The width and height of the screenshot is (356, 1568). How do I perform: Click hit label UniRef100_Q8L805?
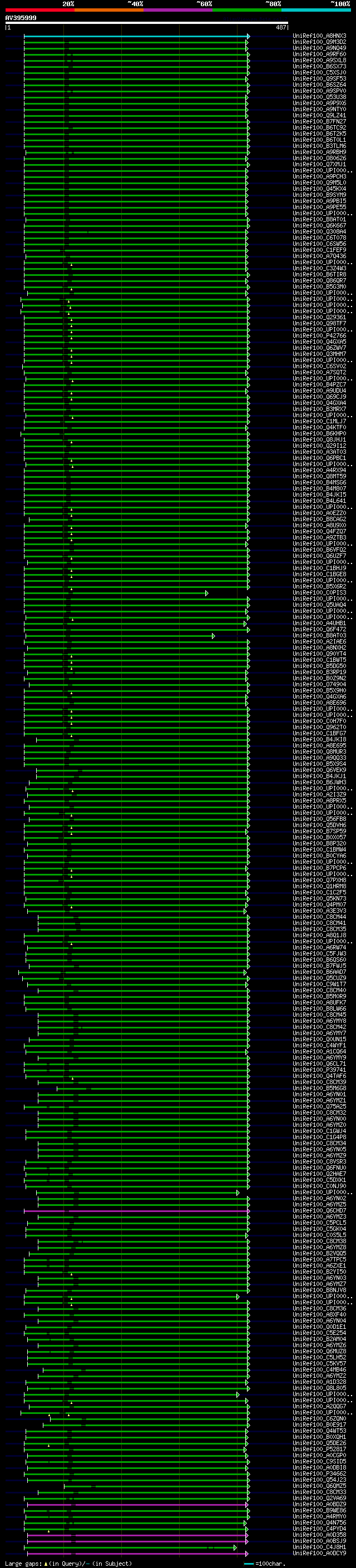(319, 1388)
